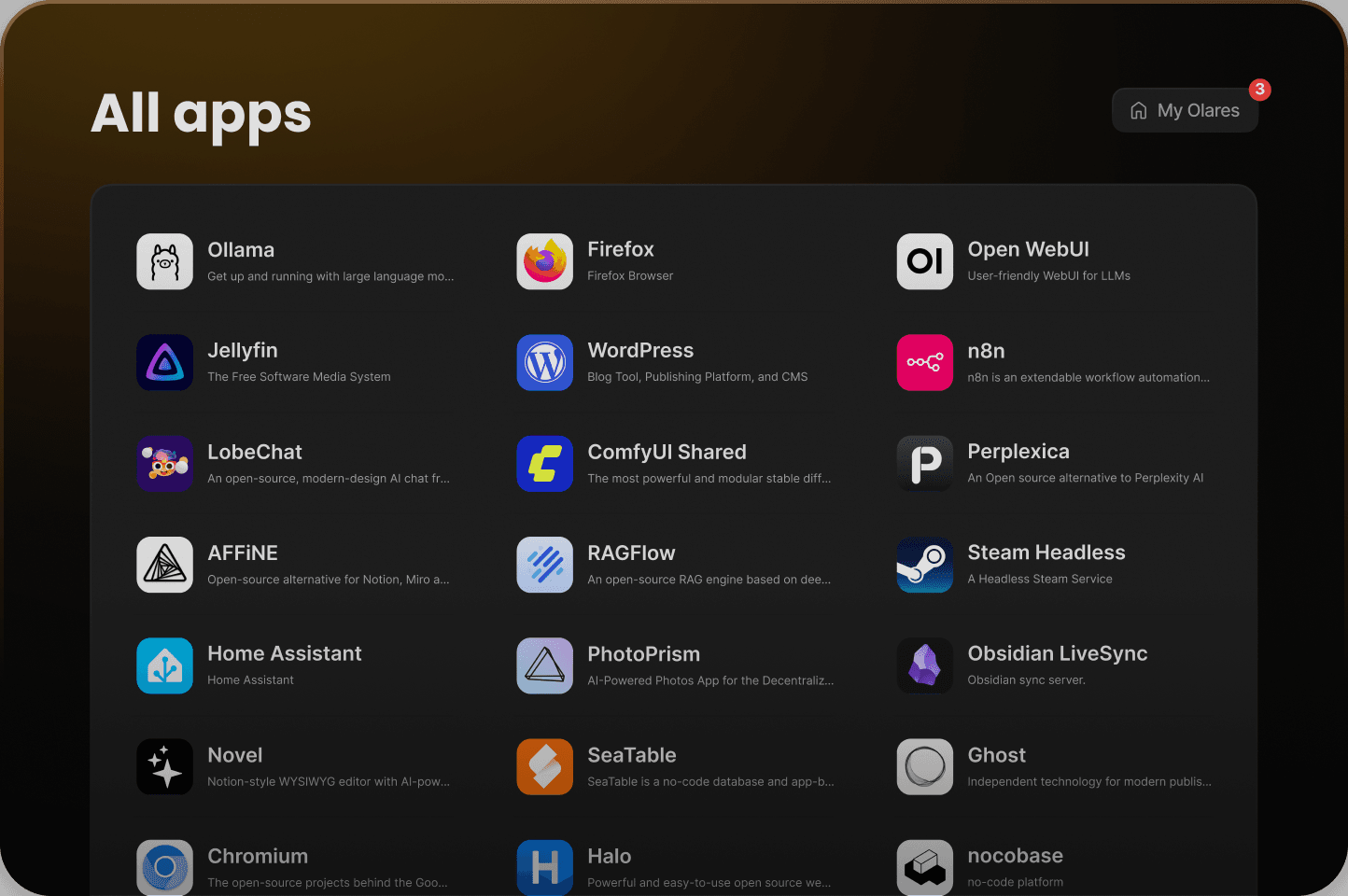Open the Open WebUI icon
Image resolution: width=1348 pixels, height=896 pixels.
(925, 261)
